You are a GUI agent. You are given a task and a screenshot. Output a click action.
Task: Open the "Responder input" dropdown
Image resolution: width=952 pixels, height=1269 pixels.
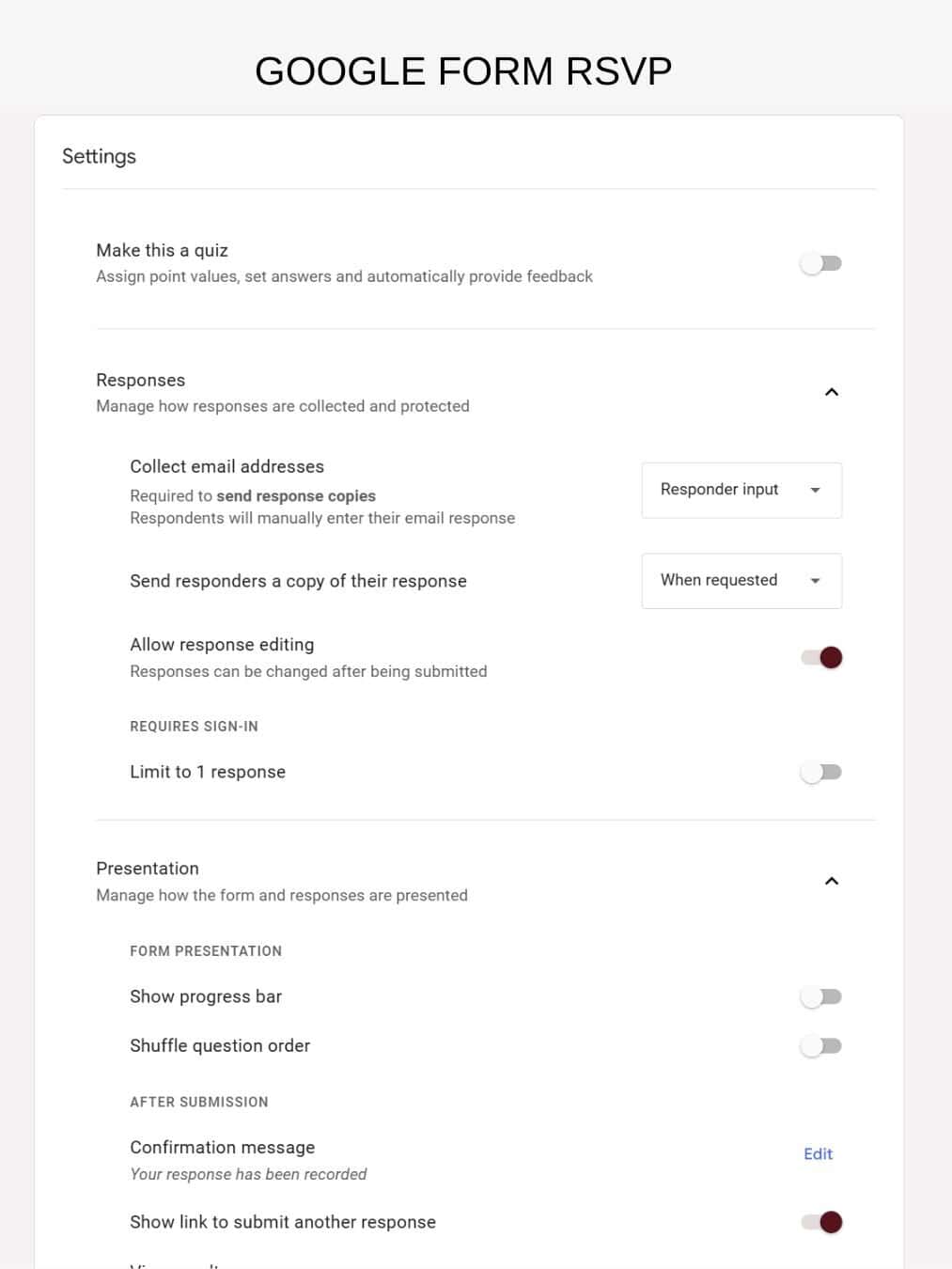coord(741,490)
